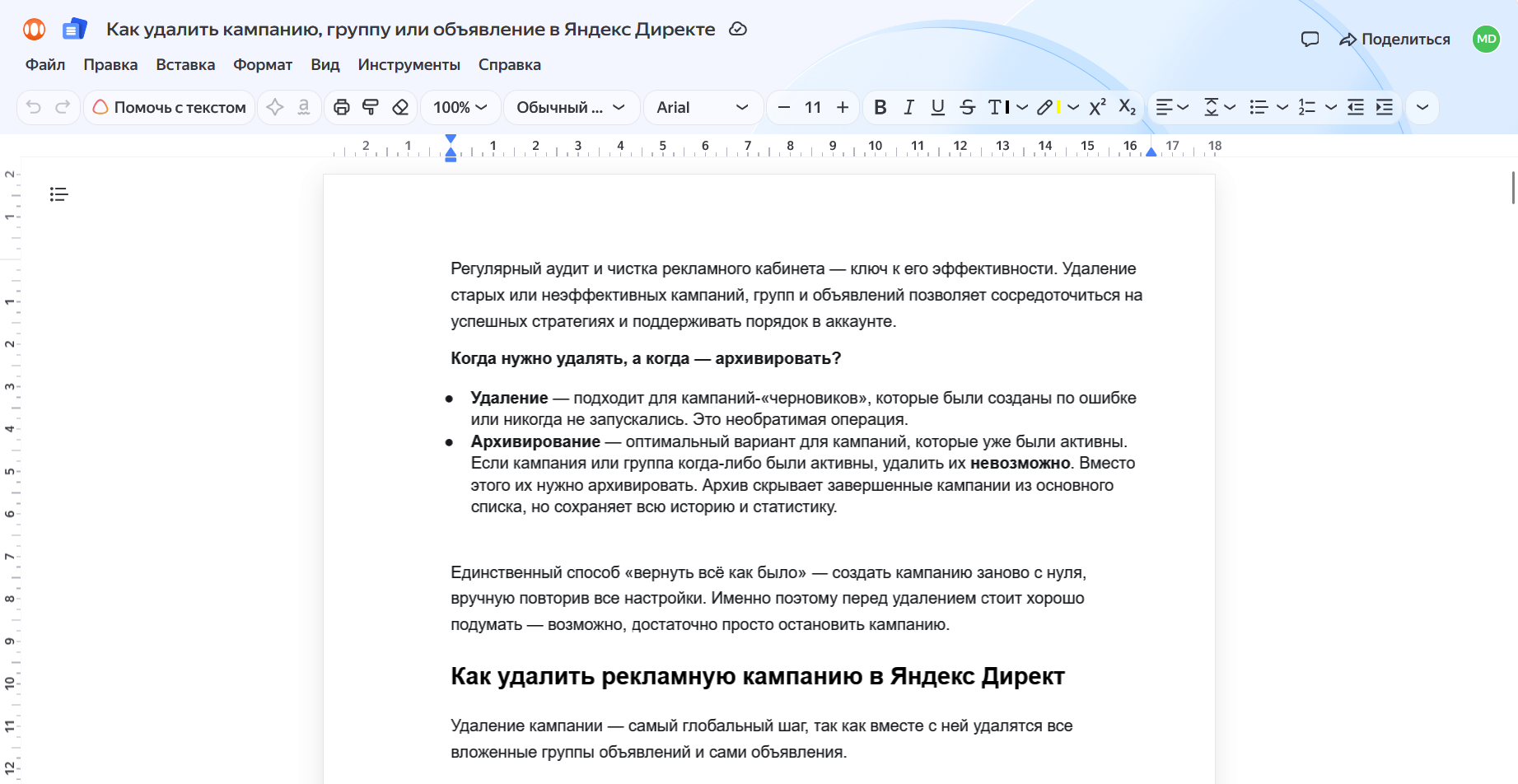Open the "Справка" menu
1518x784 pixels.
(510, 64)
